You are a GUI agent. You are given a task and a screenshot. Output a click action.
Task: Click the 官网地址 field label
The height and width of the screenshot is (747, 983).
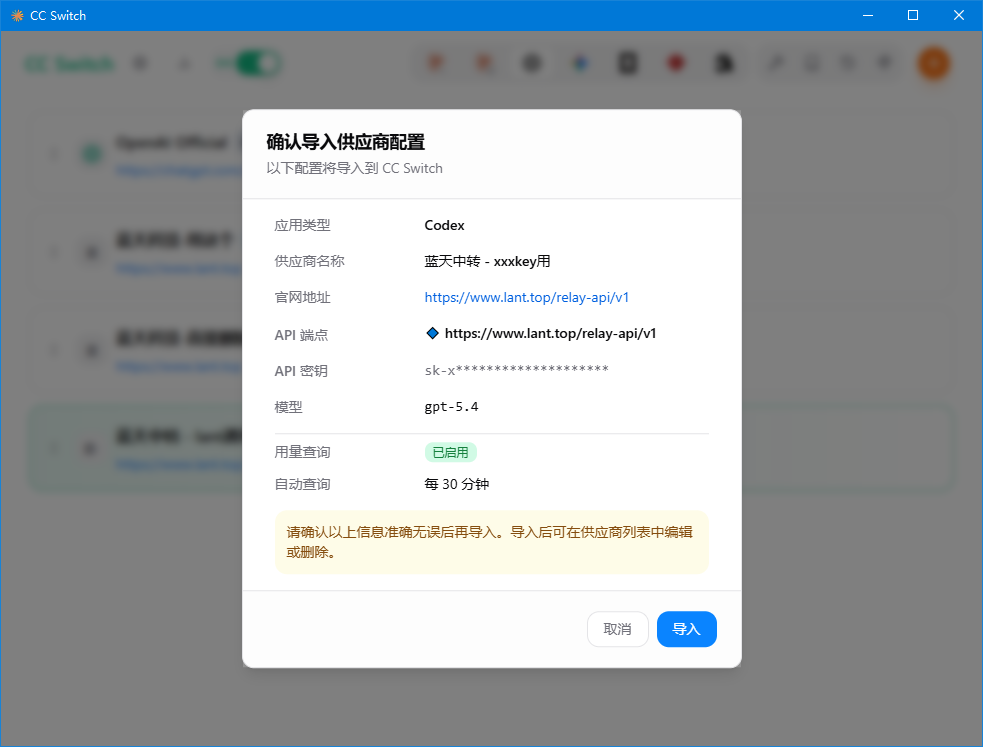(x=302, y=297)
